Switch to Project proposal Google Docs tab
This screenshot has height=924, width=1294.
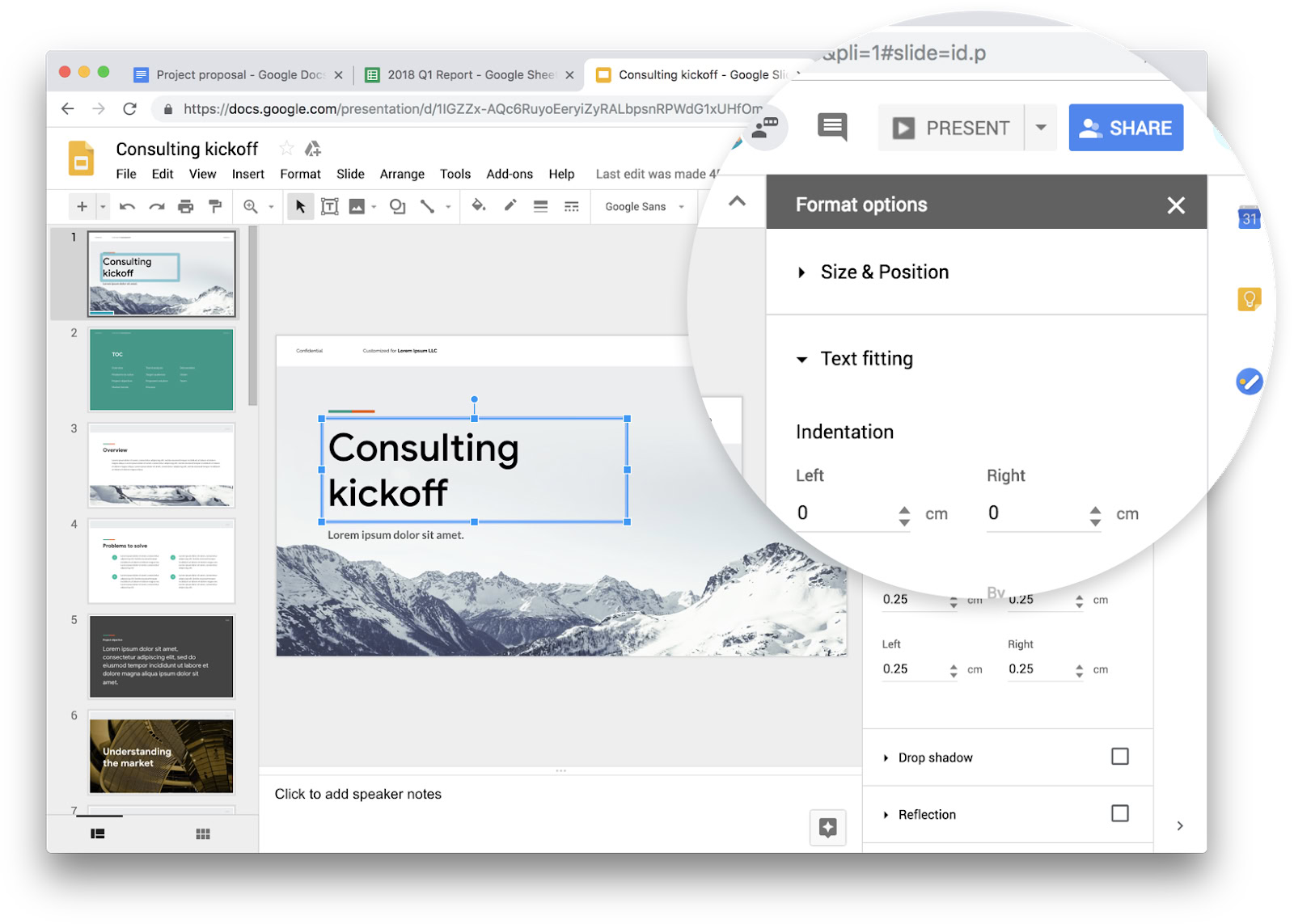(239, 74)
